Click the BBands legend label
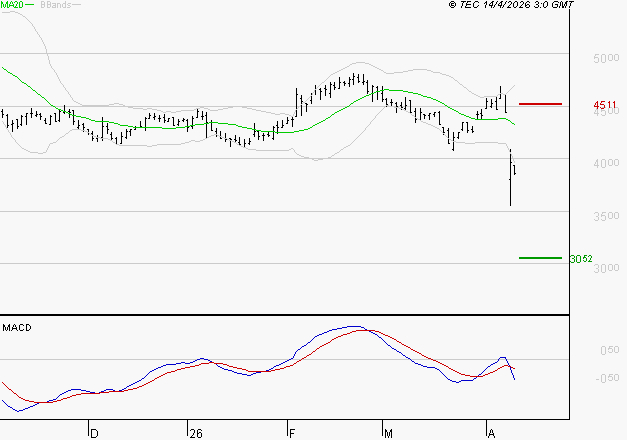 (x=54, y=5)
